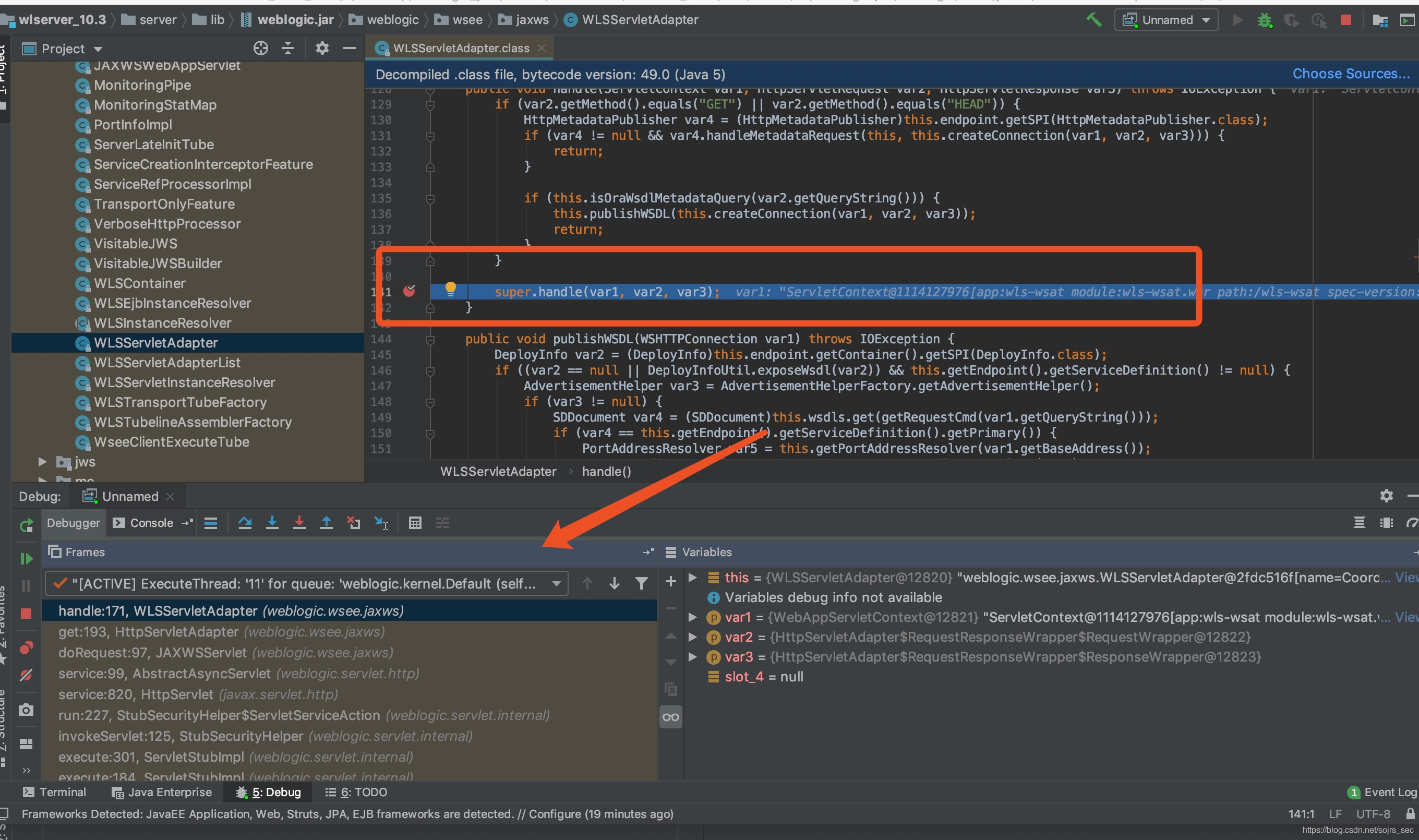The image size is (1419, 840).
Task: Open the Evaluate Expression calculator icon
Action: click(415, 523)
